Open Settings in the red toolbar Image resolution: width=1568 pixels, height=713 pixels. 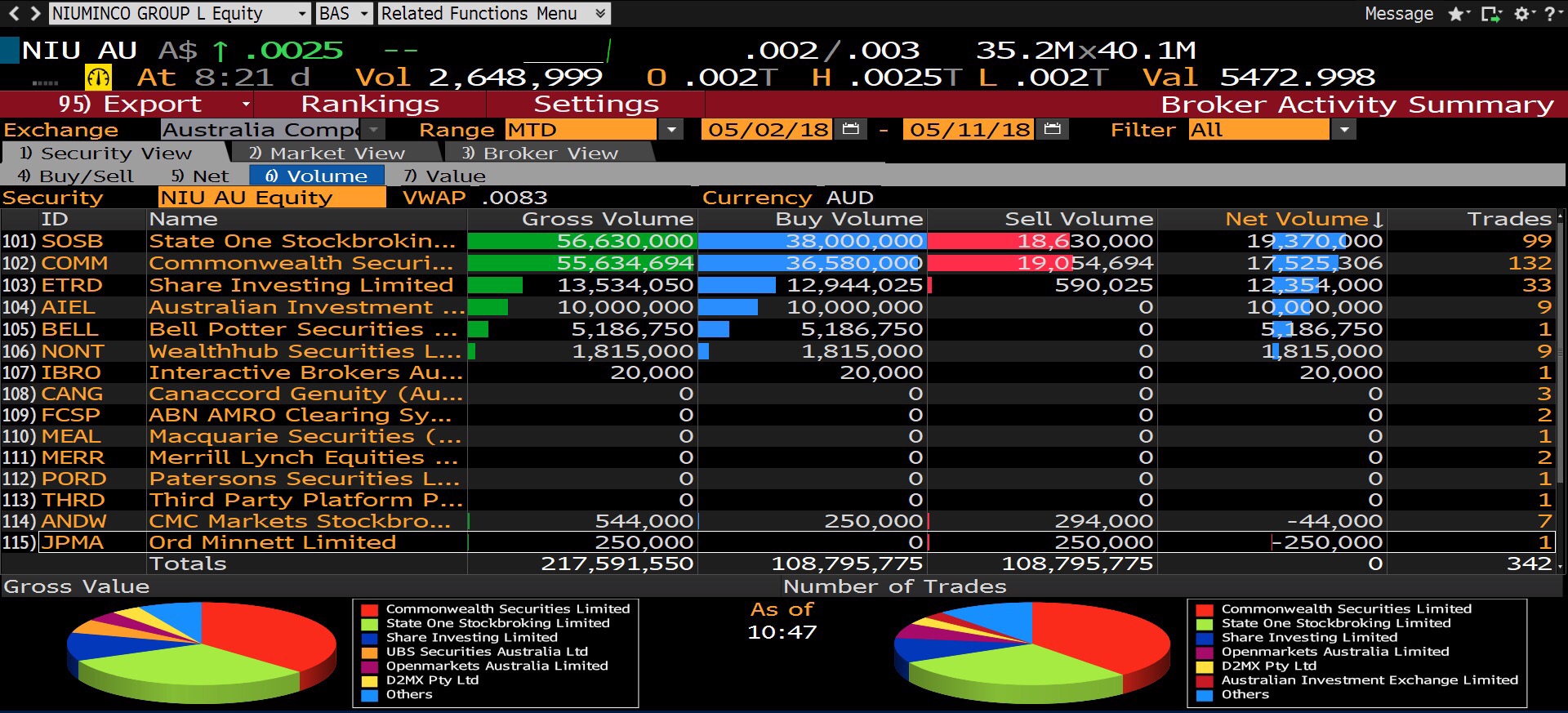pos(596,105)
